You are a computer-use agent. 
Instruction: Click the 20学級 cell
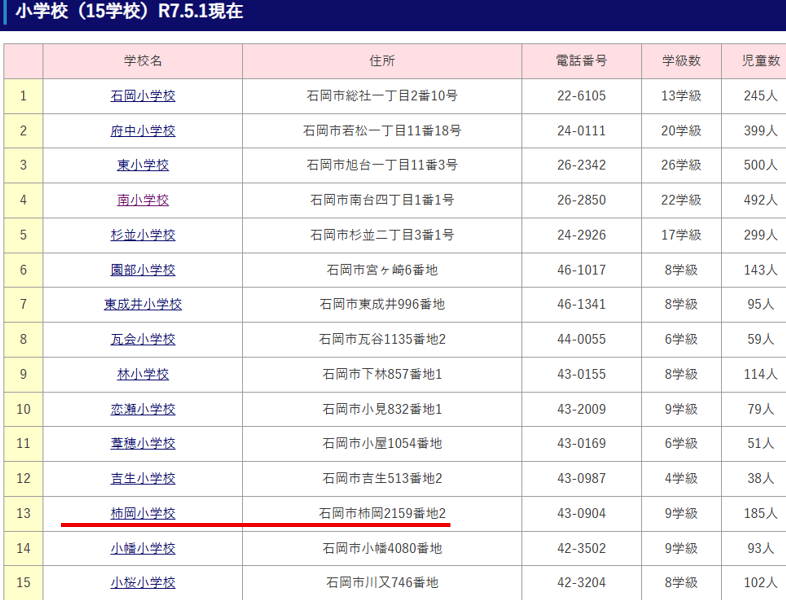[x=681, y=131]
